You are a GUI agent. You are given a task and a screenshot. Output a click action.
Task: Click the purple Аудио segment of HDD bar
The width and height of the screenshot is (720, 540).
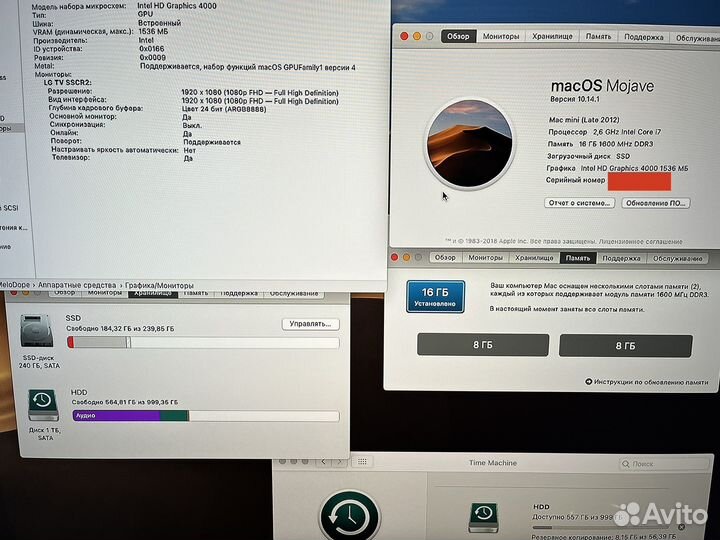click(116, 416)
